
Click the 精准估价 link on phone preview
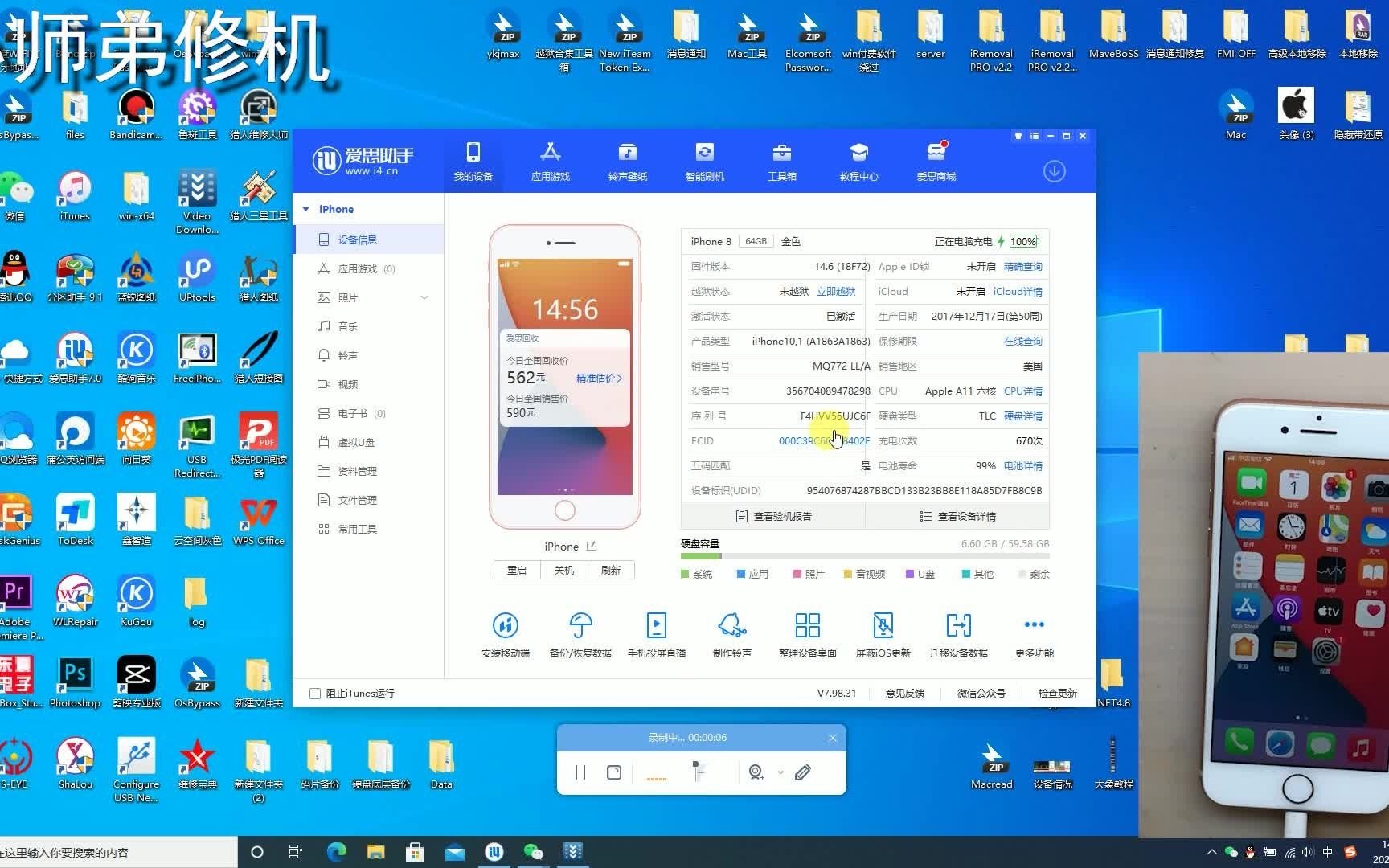click(599, 378)
